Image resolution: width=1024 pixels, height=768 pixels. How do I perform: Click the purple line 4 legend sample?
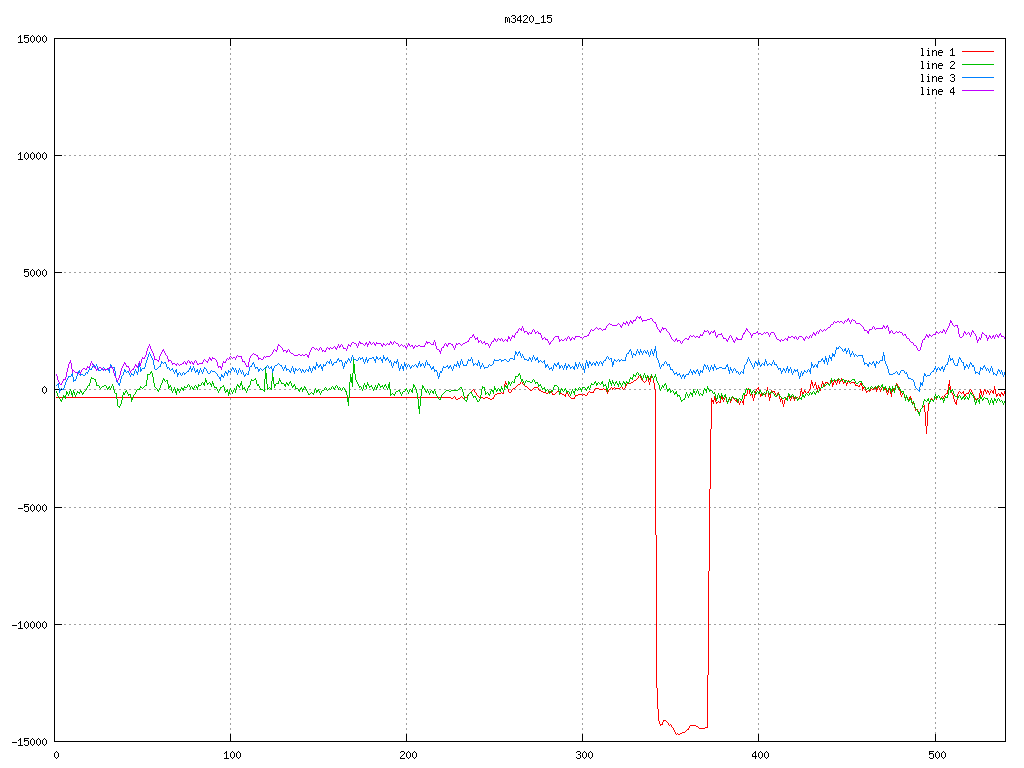tap(978, 91)
